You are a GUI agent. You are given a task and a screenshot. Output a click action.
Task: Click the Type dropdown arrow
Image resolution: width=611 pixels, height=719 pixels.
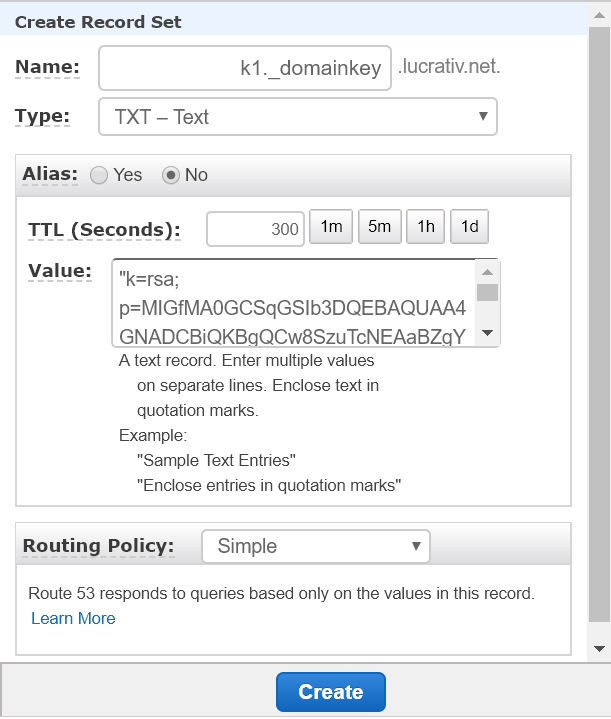point(483,116)
